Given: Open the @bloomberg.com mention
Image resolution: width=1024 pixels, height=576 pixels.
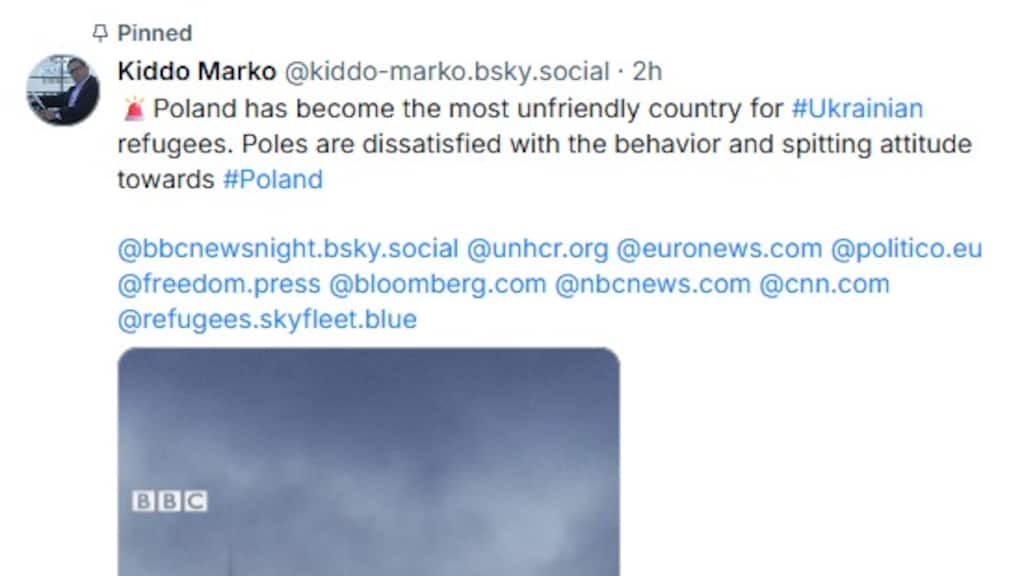Looking at the screenshot, I should 438,284.
